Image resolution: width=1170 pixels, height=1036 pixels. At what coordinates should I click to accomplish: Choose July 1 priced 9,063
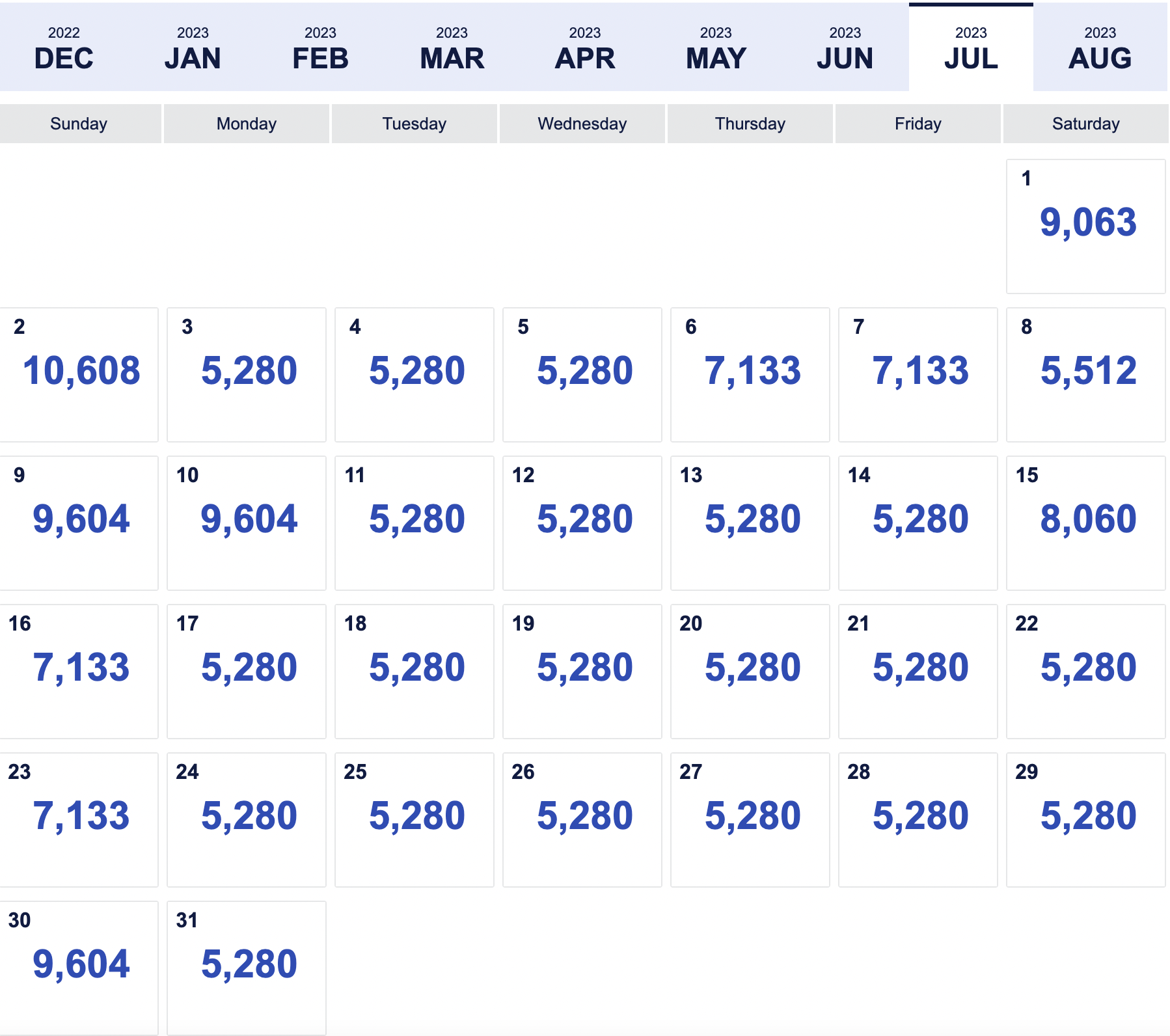tap(1085, 226)
